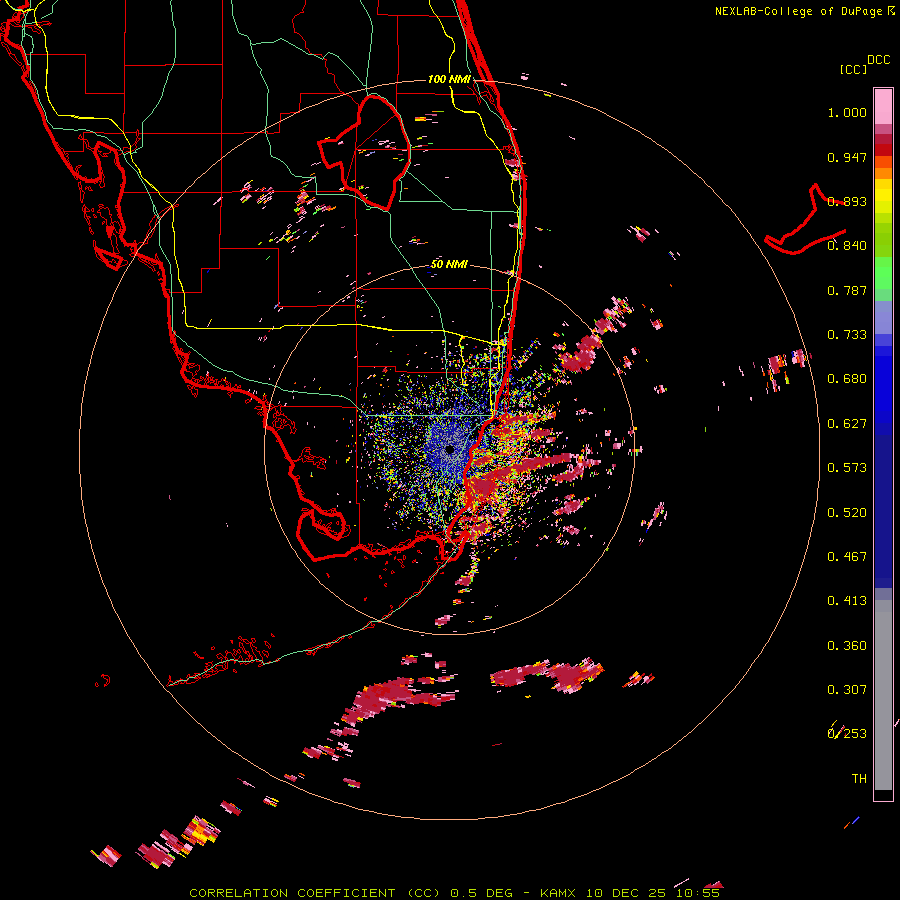
Task: Click the KAMX radar site identifier
Action: (558, 893)
